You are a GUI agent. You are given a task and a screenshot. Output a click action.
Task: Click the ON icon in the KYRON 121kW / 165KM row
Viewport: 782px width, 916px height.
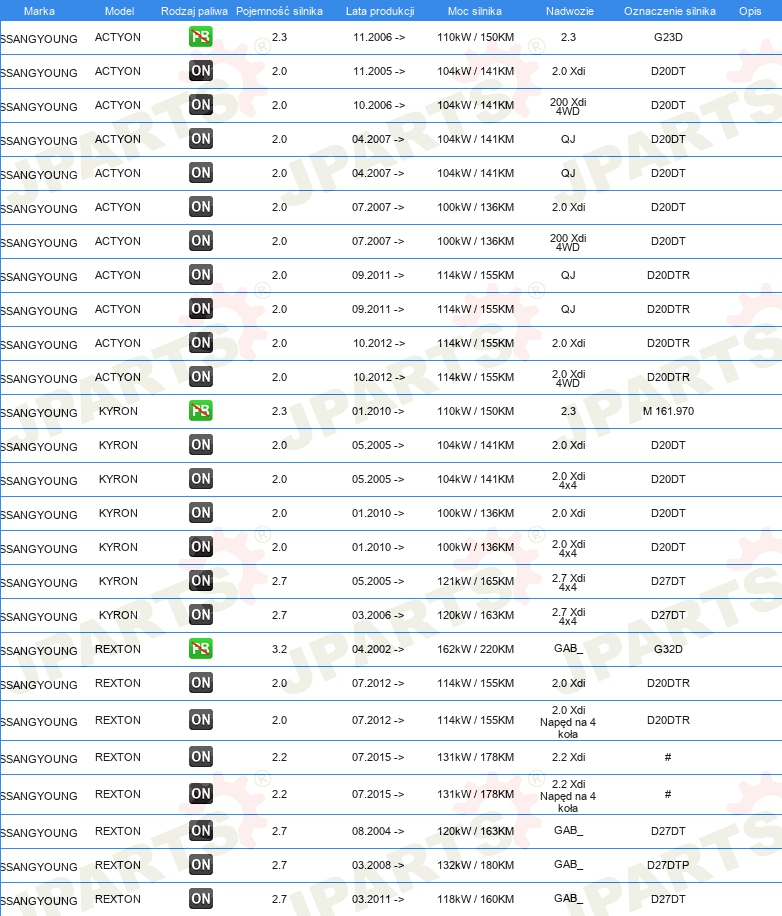pos(200,580)
